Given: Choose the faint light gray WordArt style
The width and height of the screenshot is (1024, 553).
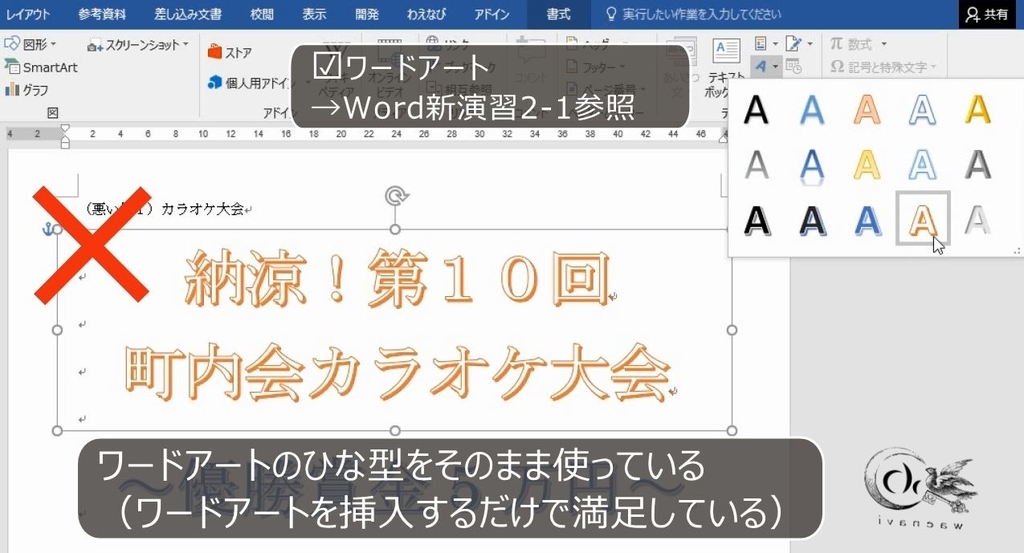Looking at the screenshot, I should pyautogui.click(x=978, y=220).
